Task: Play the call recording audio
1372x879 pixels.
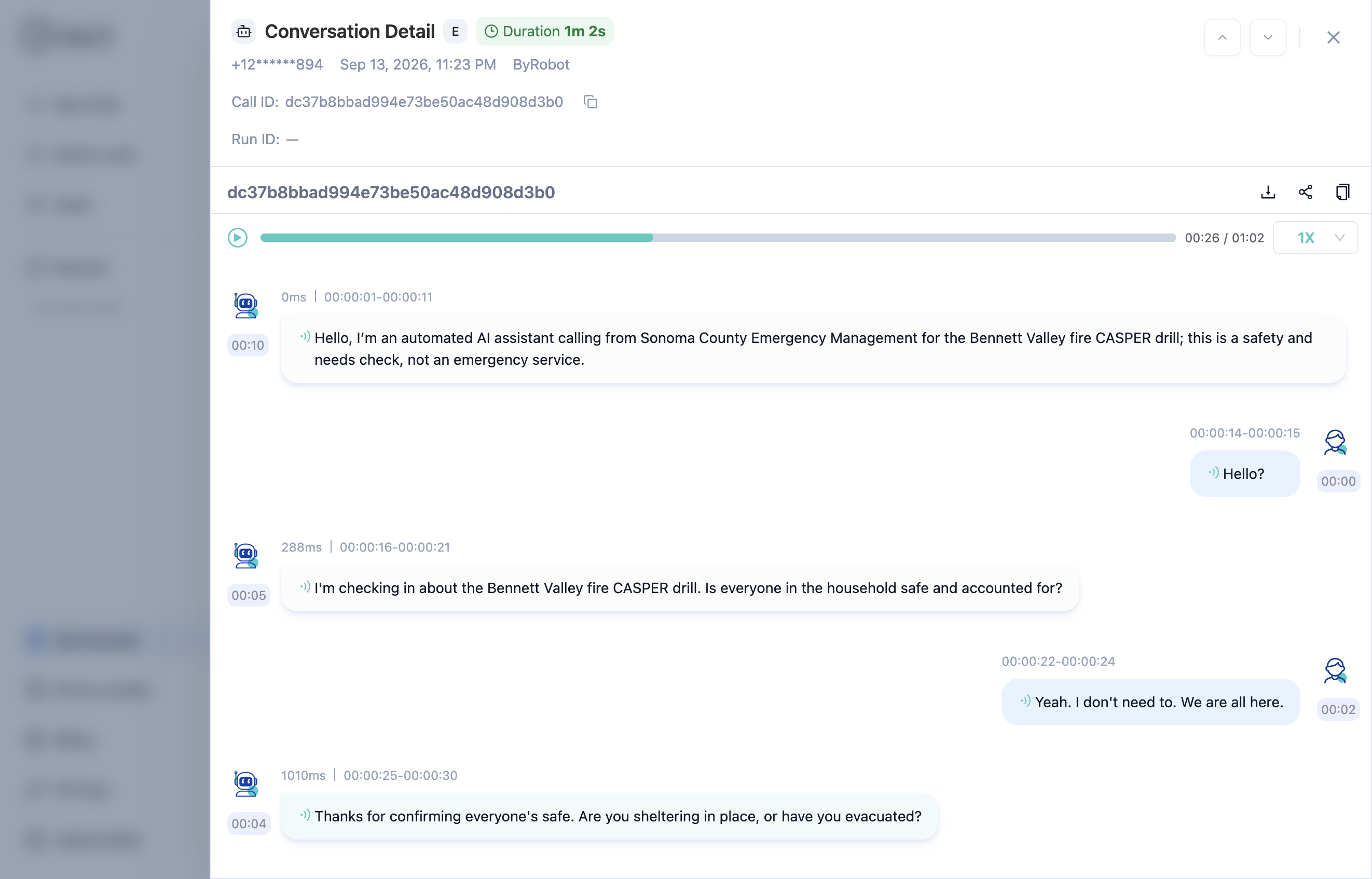Action: 238,238
